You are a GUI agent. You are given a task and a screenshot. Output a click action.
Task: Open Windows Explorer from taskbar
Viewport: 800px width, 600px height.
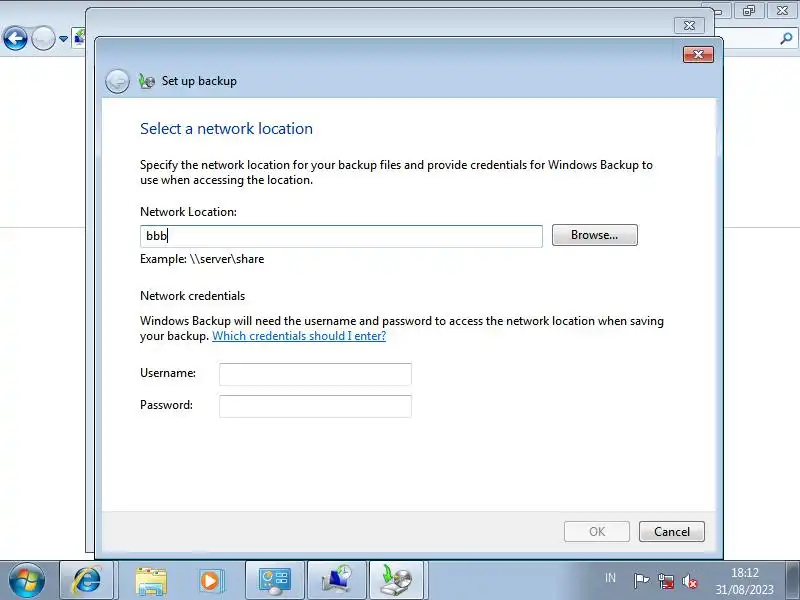(x=151, y=580)
